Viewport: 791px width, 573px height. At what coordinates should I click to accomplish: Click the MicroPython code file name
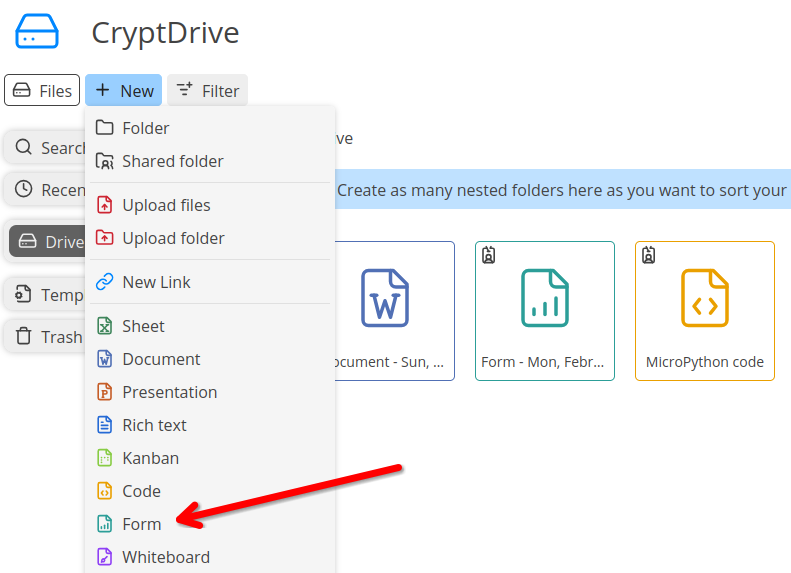(x=705, y=362)
